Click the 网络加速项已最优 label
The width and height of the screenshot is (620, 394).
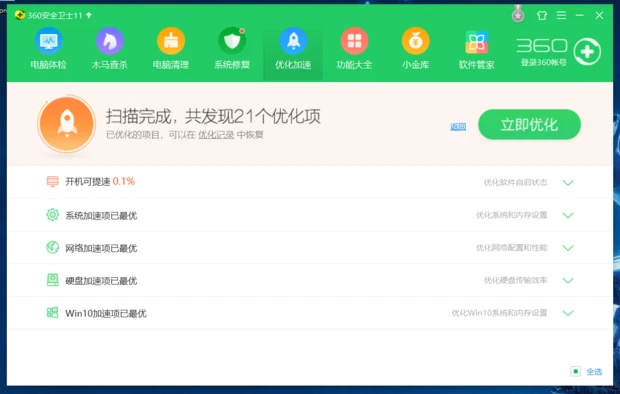coord(101,248)
